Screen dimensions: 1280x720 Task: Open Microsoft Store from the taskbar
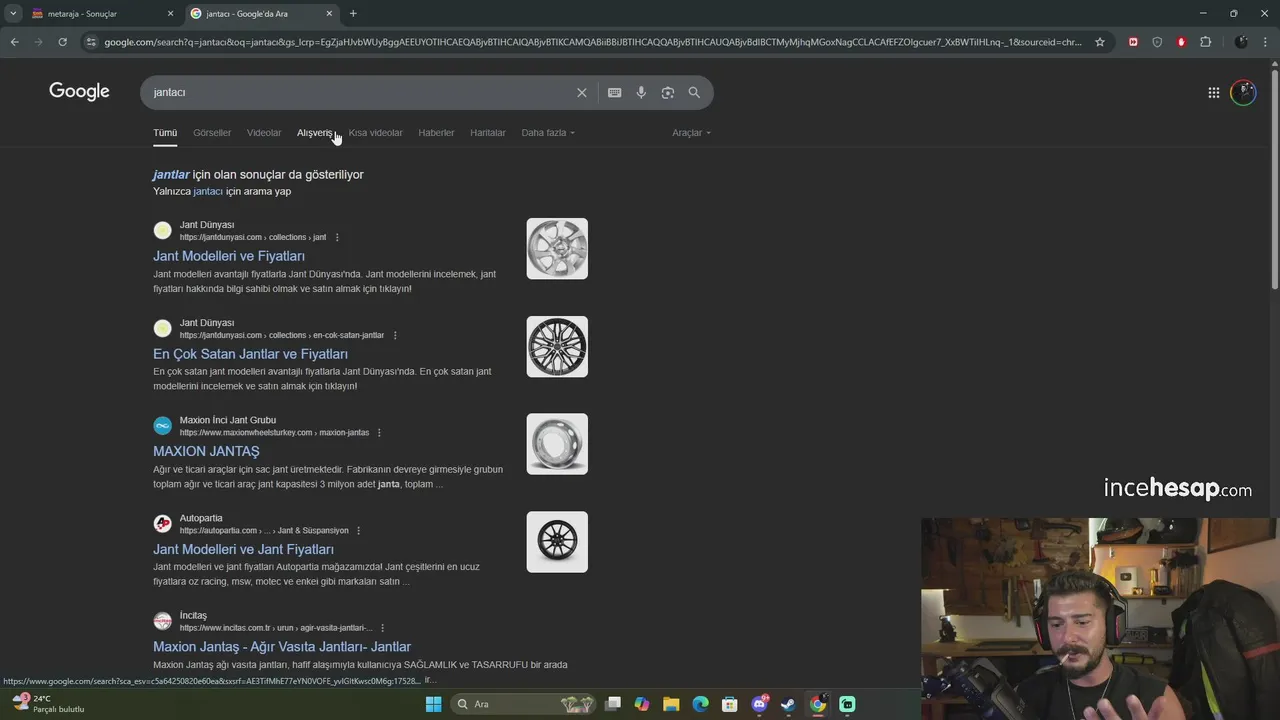730,704
